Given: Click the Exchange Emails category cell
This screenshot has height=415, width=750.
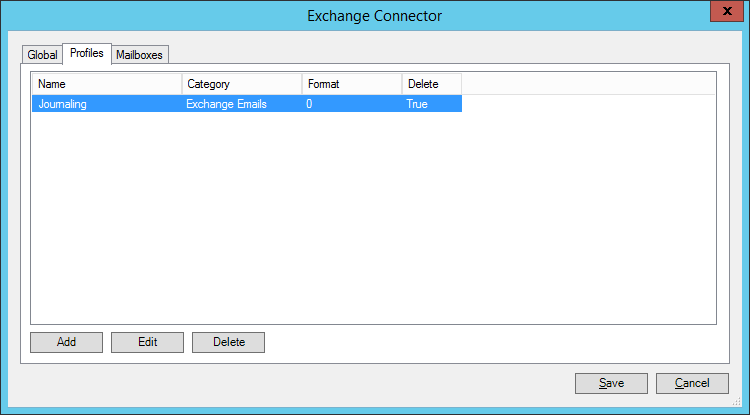Looking at the screenshot, I should click(x=226, y=104).
